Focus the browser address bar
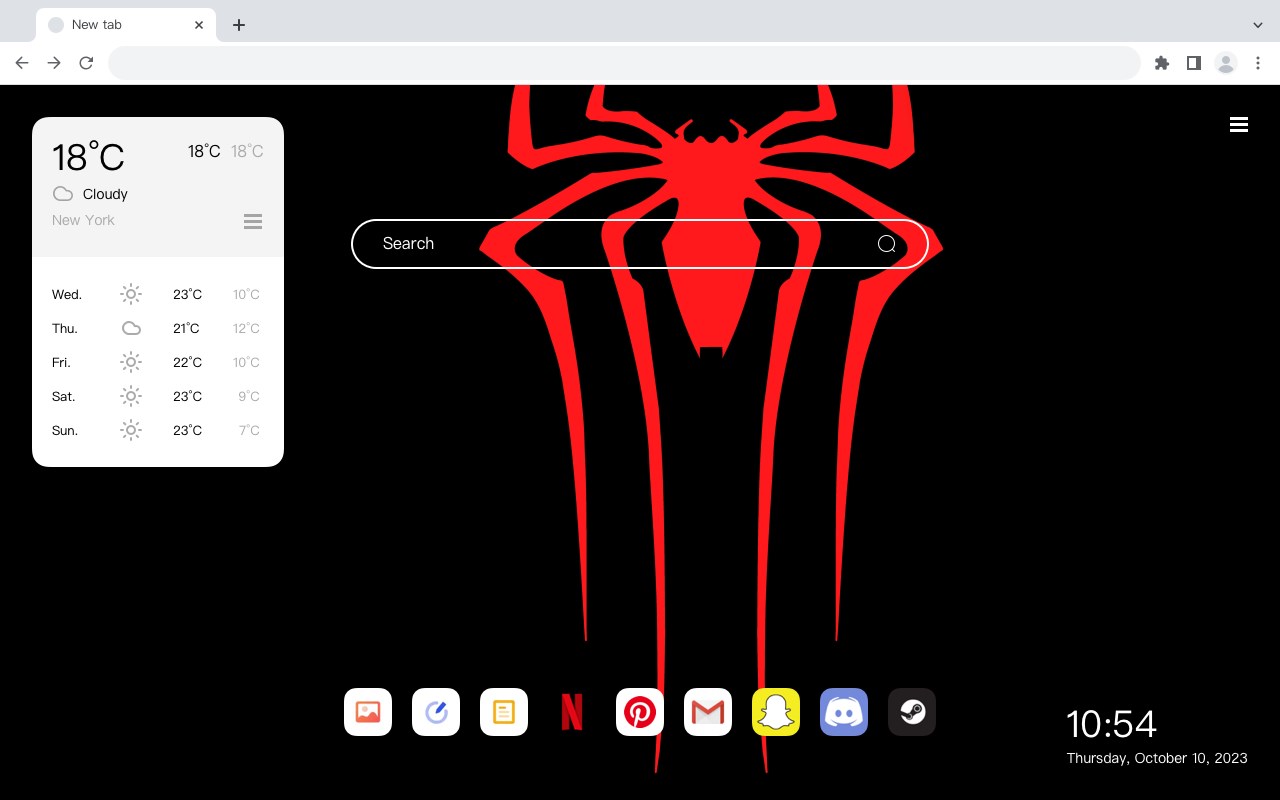 click(x=624, y=63)
